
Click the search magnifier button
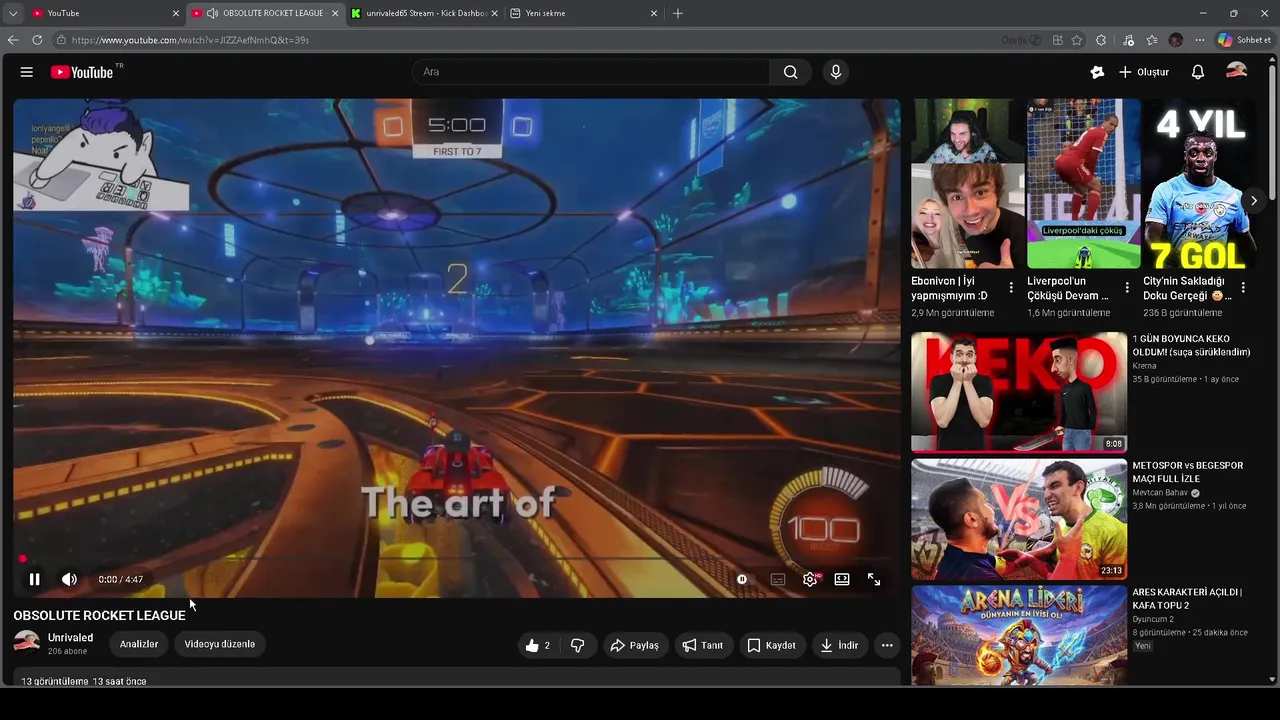(790, 72)
